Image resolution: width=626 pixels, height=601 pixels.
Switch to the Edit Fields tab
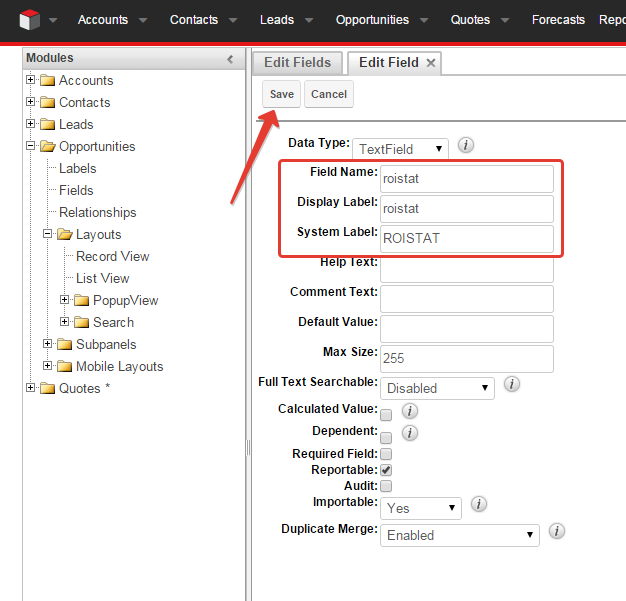tap(297, 63)
